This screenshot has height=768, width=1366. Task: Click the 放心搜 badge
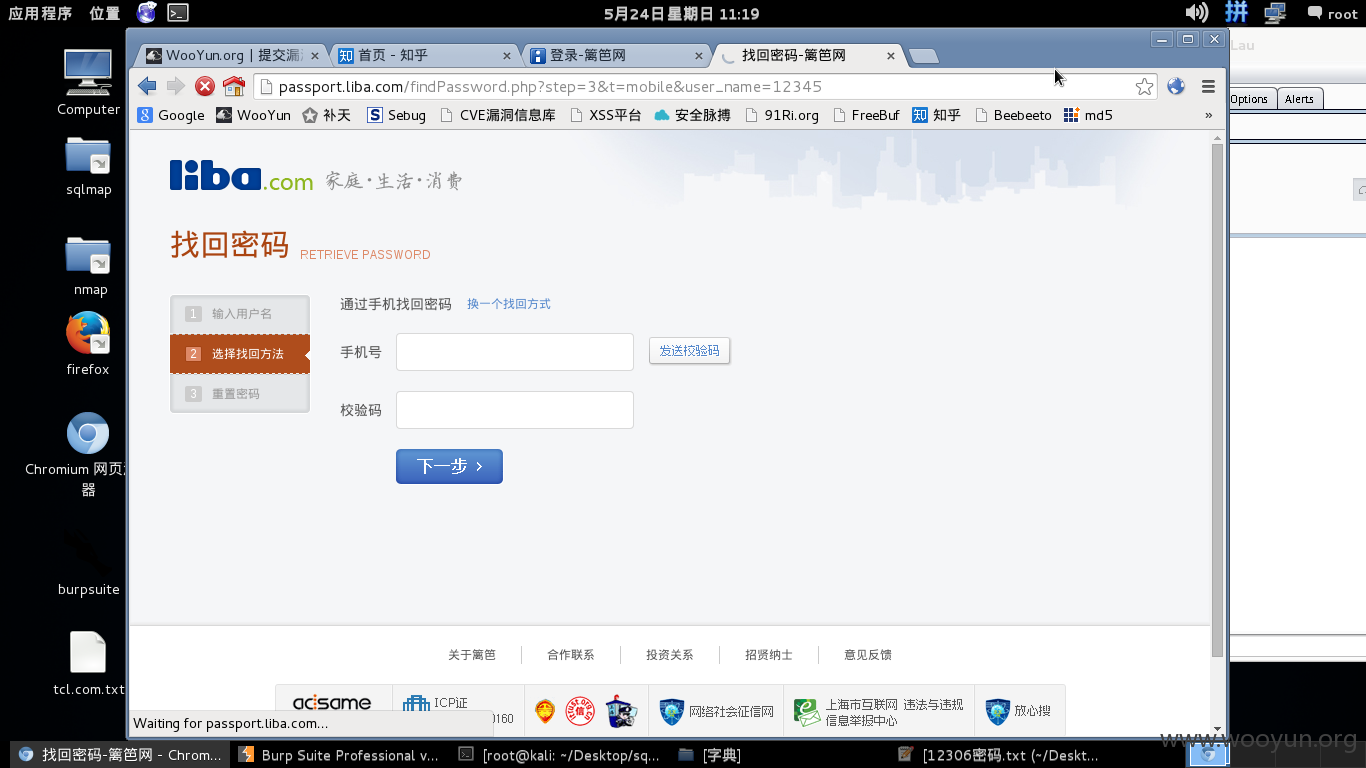1018,712
